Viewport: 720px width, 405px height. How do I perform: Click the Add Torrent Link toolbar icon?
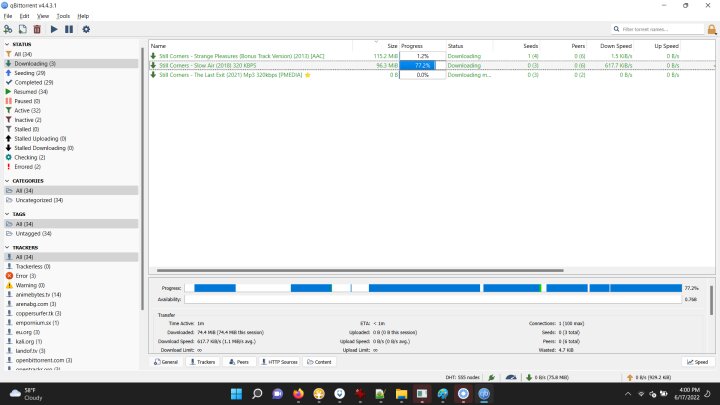tap(8, 29)
